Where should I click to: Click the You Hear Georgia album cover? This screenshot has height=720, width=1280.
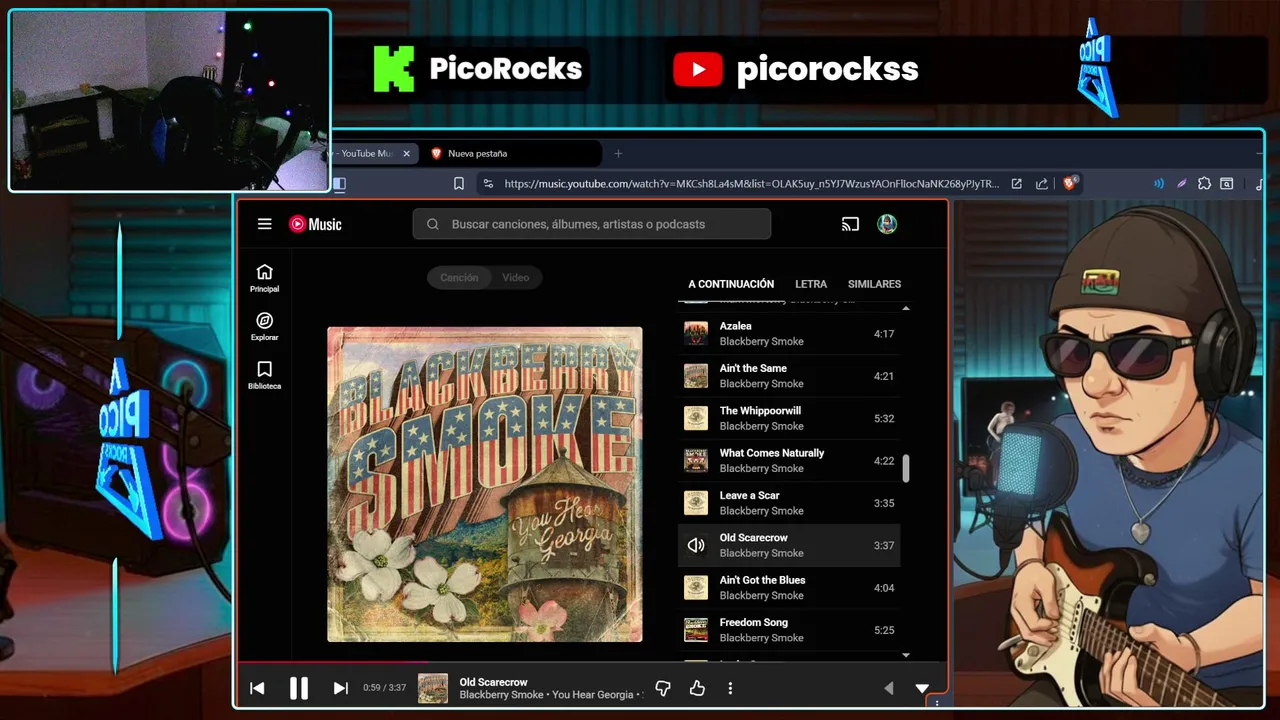point(485,484)
